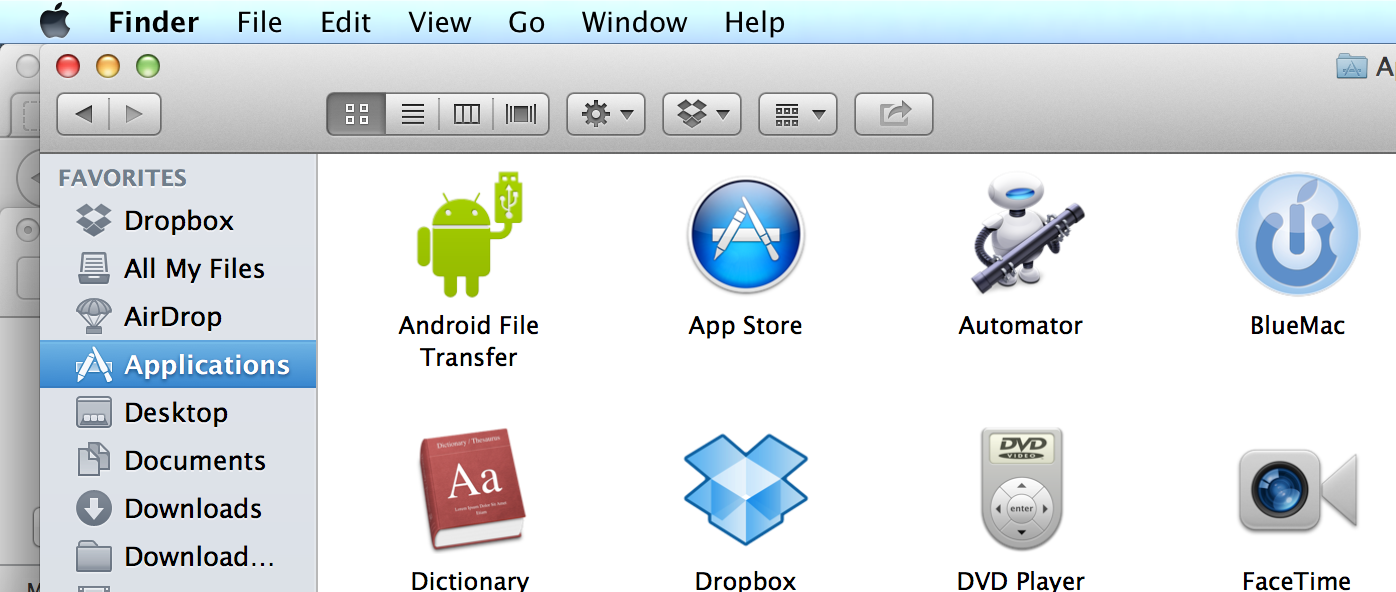Select the Dictionary book icon

pyautogui.click(x=470, y=490)
